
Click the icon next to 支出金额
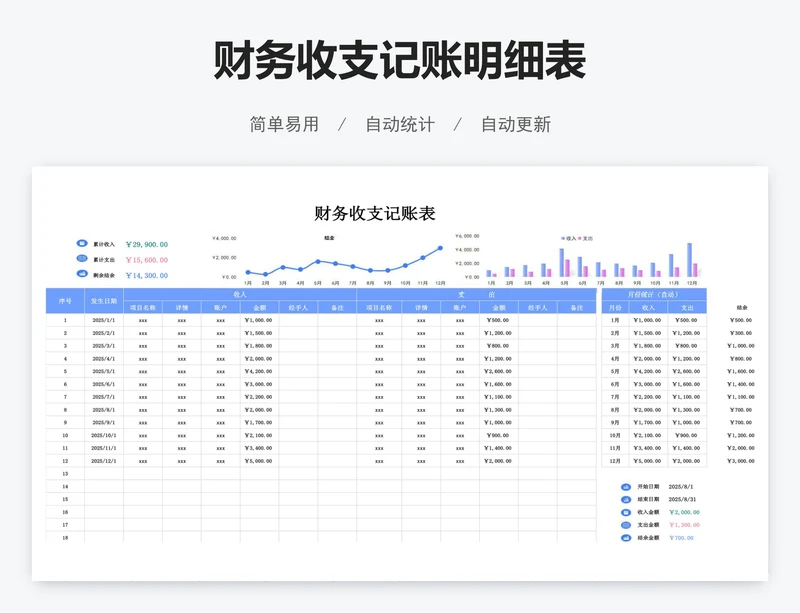pos(626,525)
